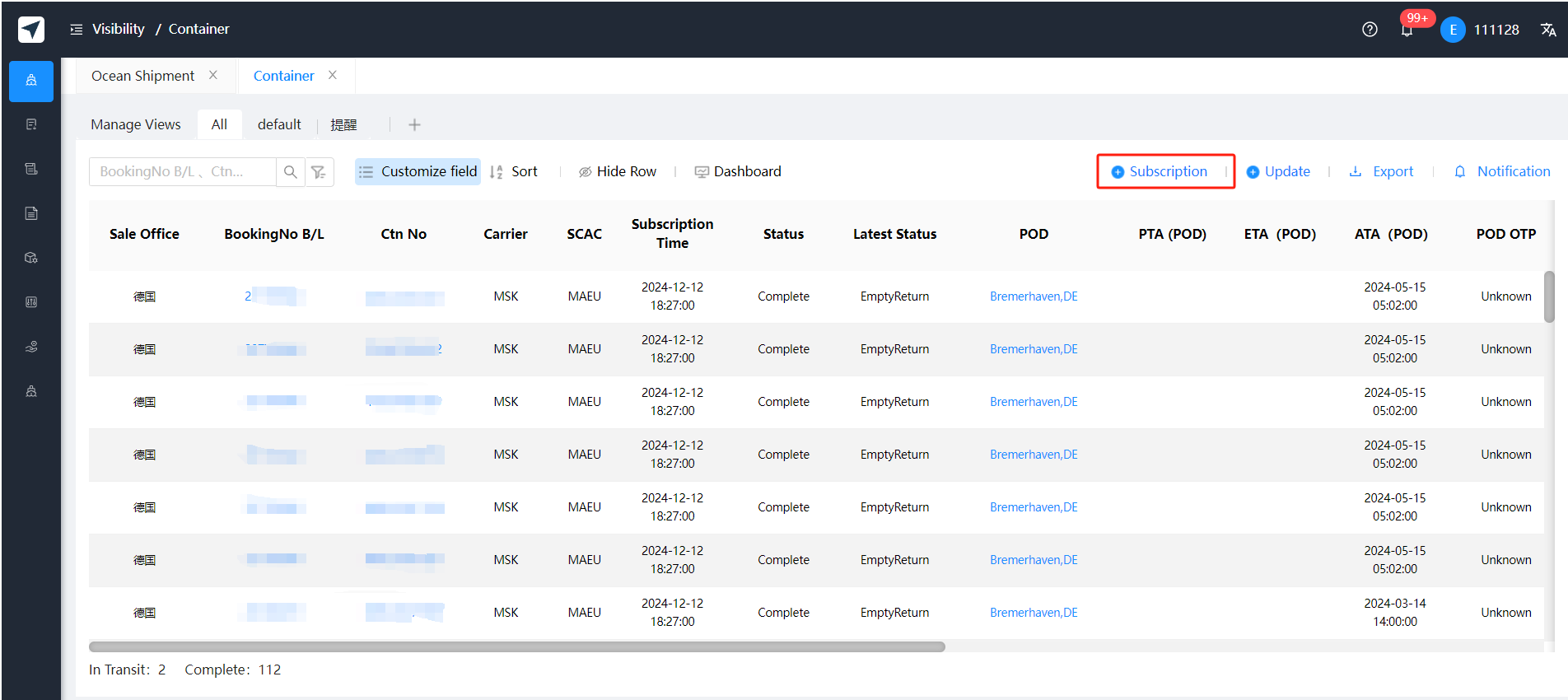Open the seventh sidebar icon
1568x700 pixels.
[x=31, y=347]
